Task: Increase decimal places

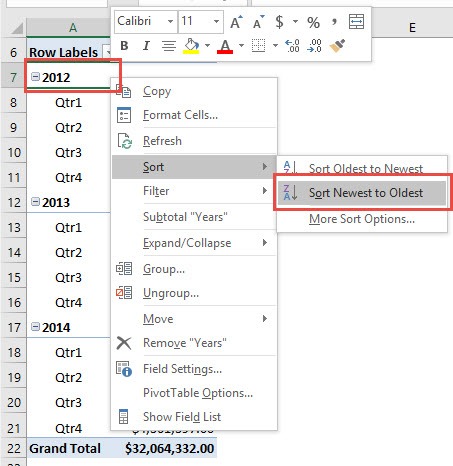Action: 292,46
